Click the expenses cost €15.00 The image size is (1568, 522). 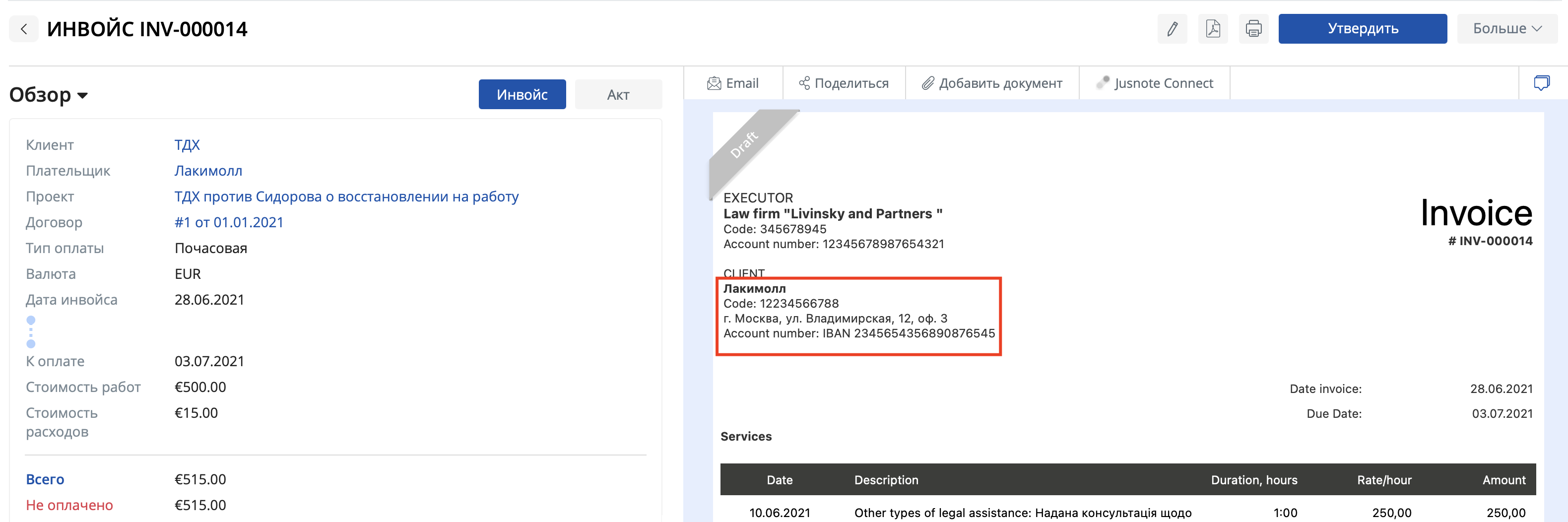(x=196, y=413)
